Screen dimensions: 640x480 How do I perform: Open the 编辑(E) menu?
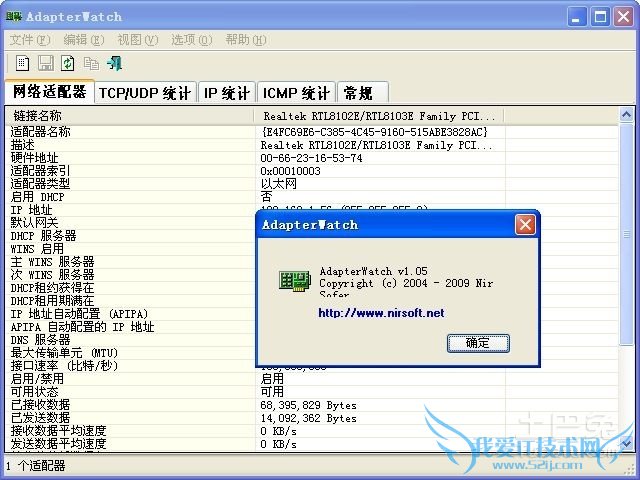[x=84, y=40]
